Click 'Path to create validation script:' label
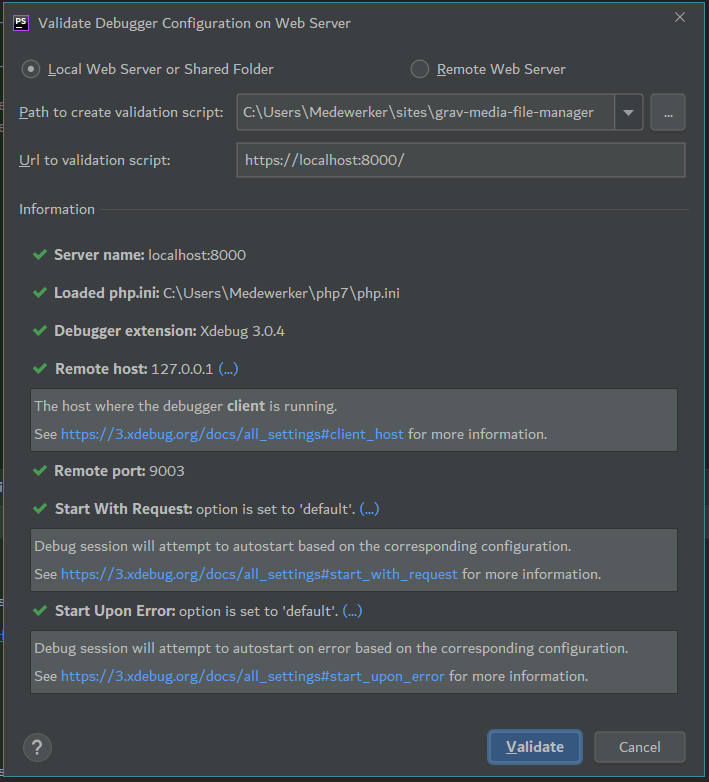 [x=121, y=112]
